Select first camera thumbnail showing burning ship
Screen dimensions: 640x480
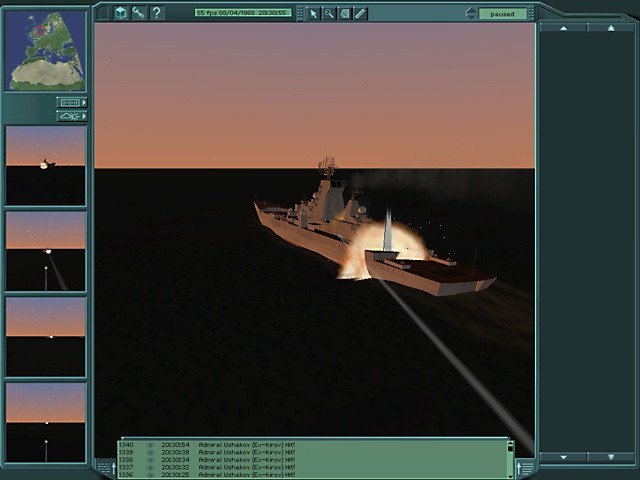(45, 165)
